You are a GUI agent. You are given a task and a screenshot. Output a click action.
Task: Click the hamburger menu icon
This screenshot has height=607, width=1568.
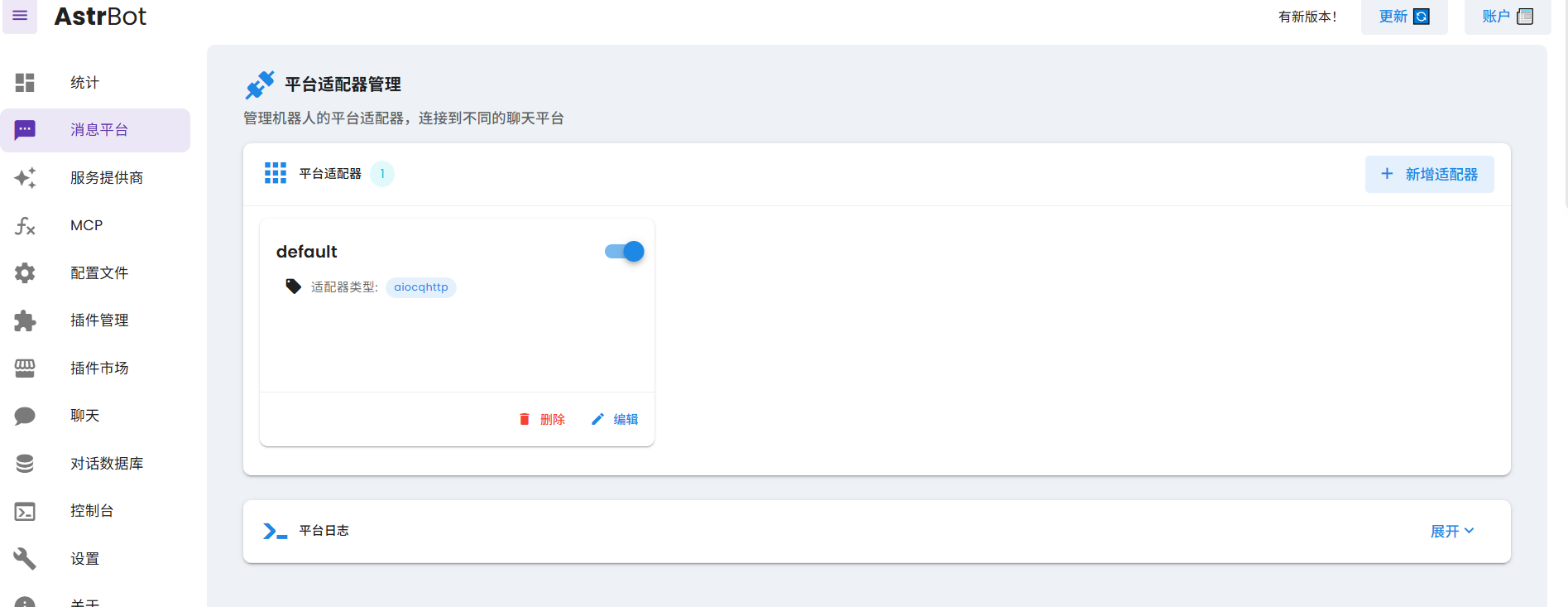click(x=20, y=16)
